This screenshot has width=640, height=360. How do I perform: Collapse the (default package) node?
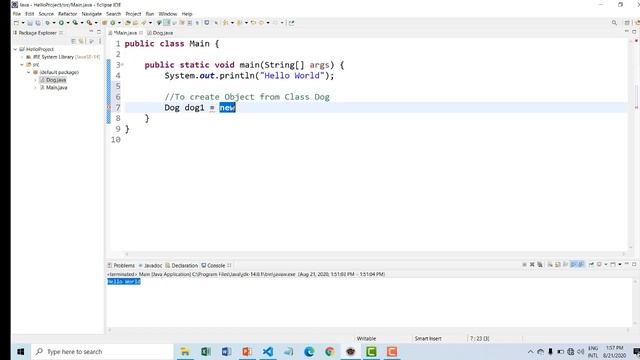[29, 72]
